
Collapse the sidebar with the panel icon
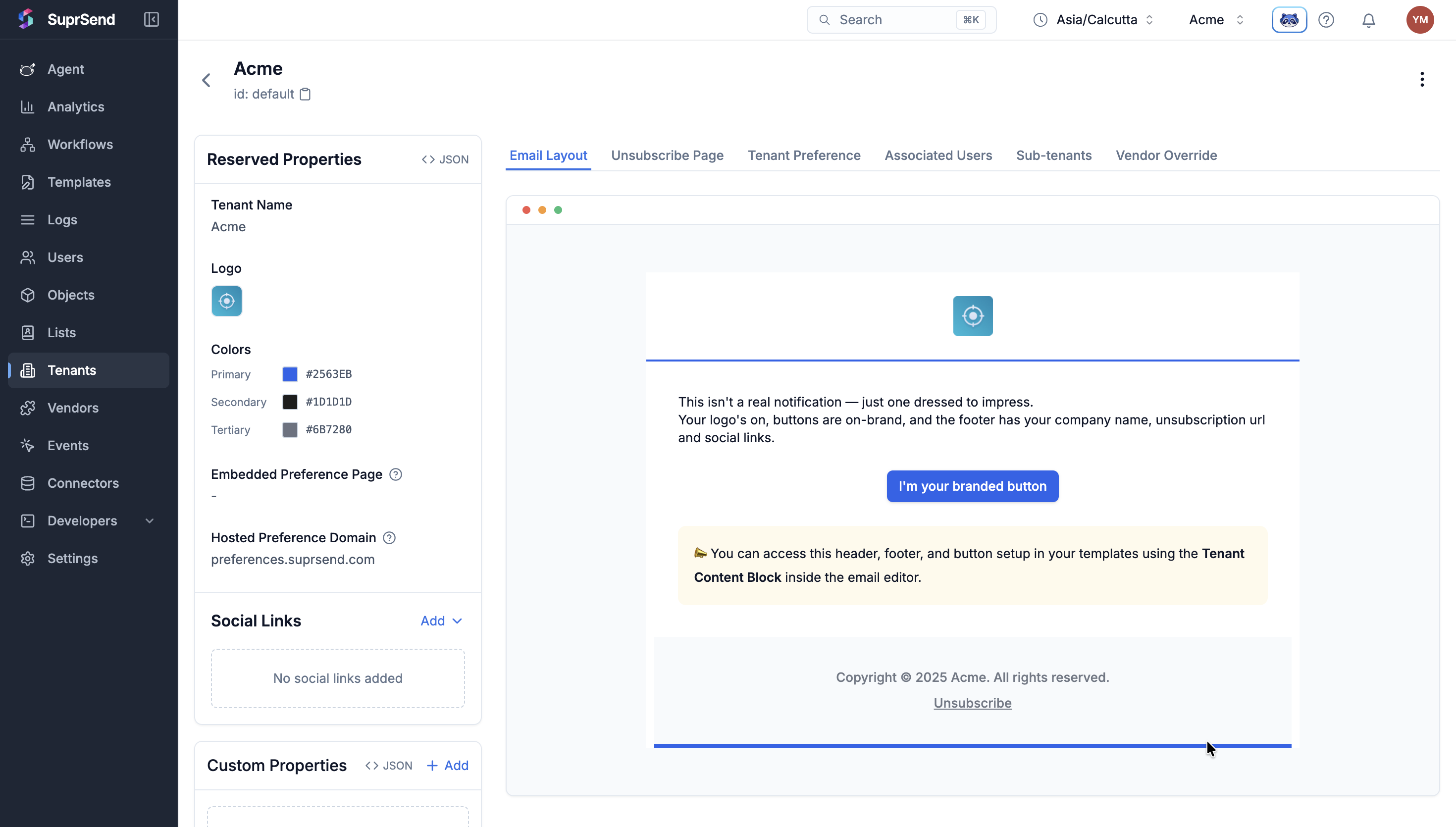click(151, 19)
